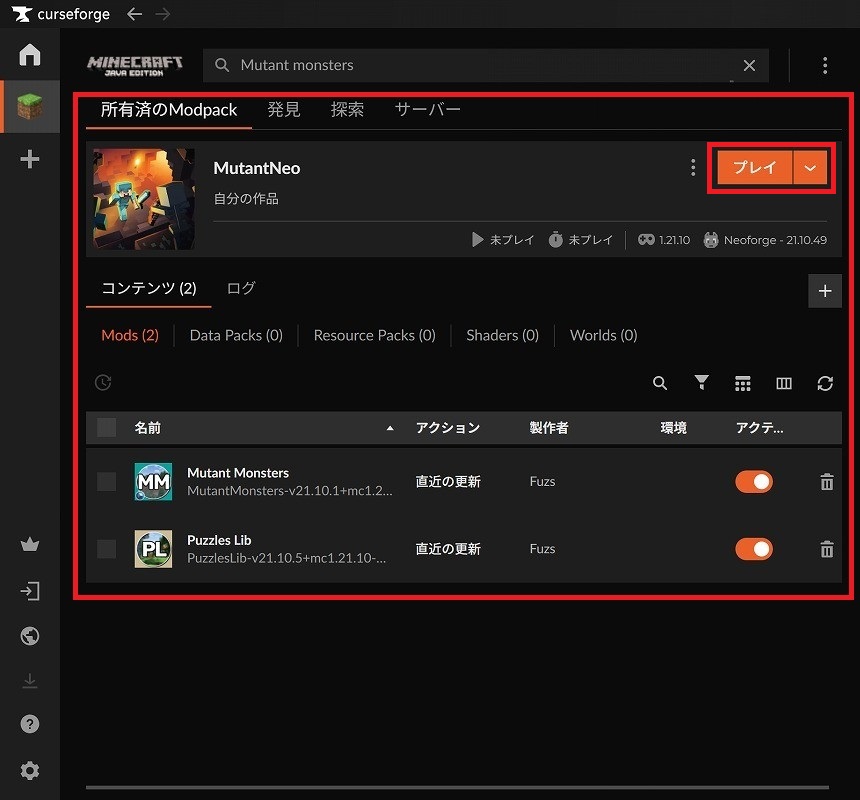Sort by 名前 column header arrow
The image size is (860, 800).
[390, 428]
